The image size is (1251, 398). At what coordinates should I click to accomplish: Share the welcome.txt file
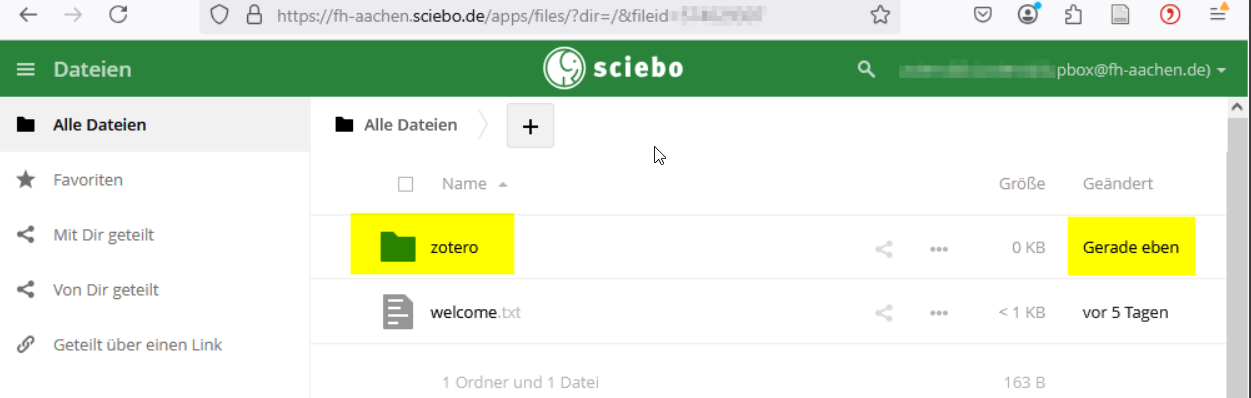pyautogui.click(x=884, y=313)
